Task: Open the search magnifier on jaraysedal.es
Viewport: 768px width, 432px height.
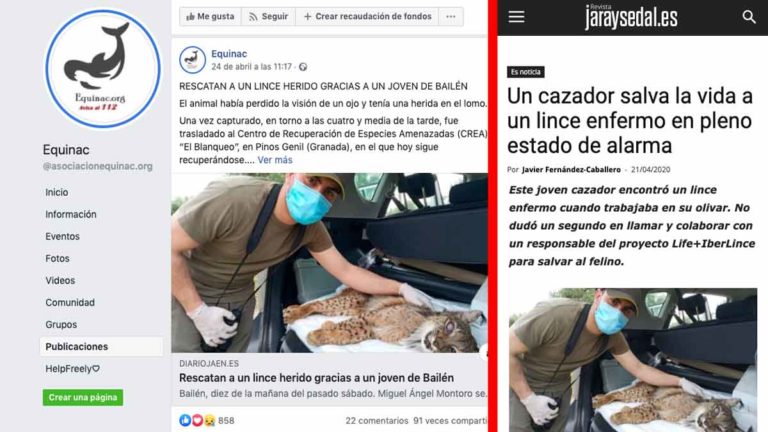Action: click(x=748, y=17)
